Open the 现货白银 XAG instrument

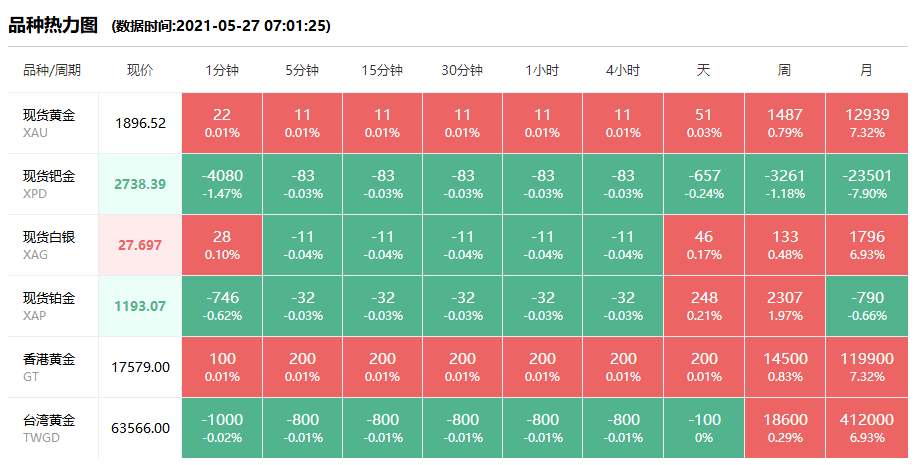[49, 244]
